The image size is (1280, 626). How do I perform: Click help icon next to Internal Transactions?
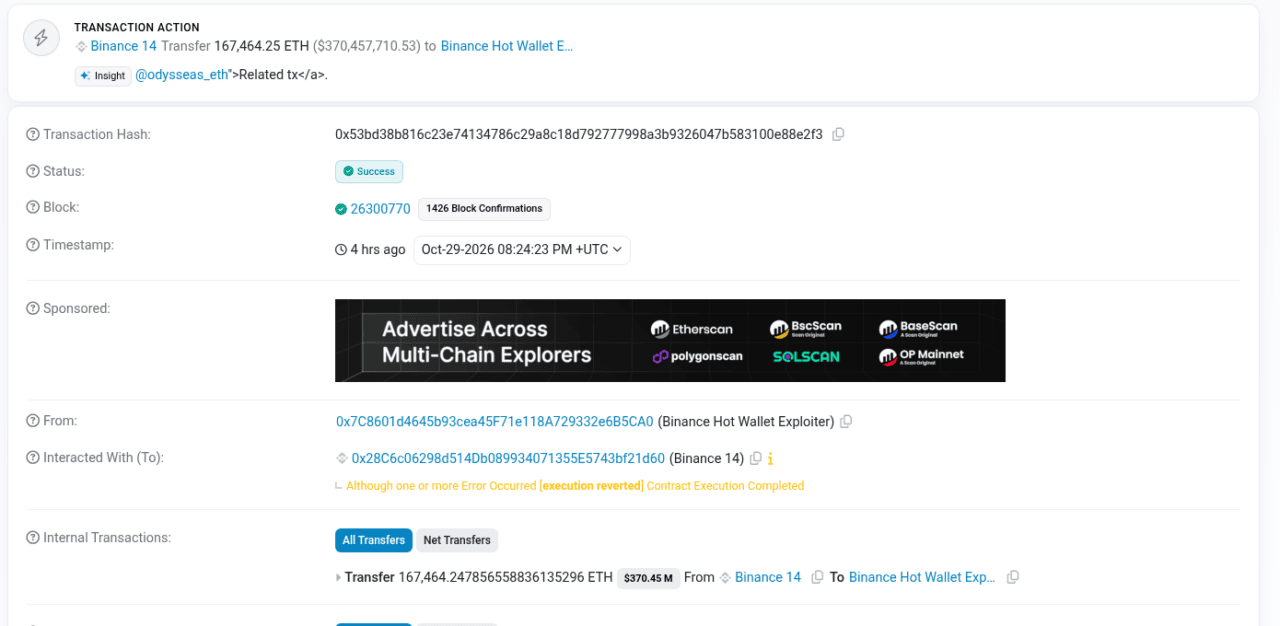click(x=33, y=537)
